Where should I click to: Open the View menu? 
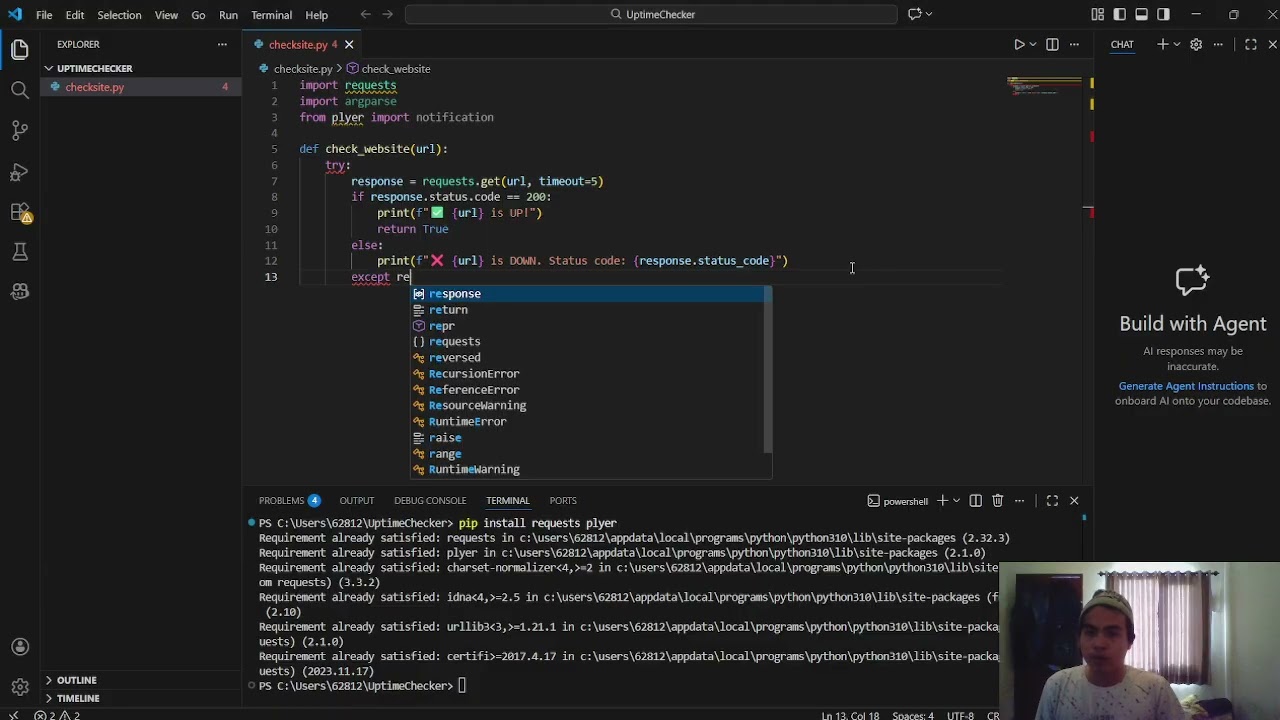pyautogui.click(x=166, y=15)
